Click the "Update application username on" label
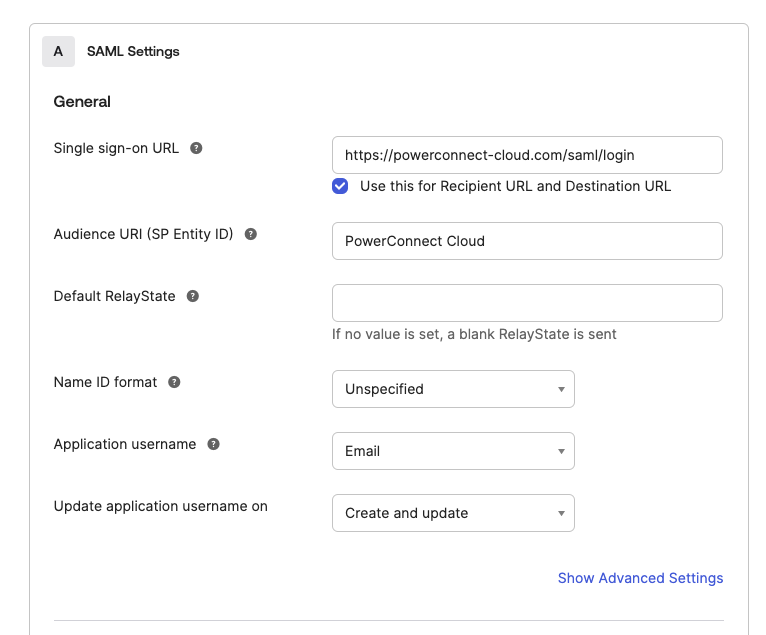The height and width of the screenshot is (635, 766). tap(160, 506)
